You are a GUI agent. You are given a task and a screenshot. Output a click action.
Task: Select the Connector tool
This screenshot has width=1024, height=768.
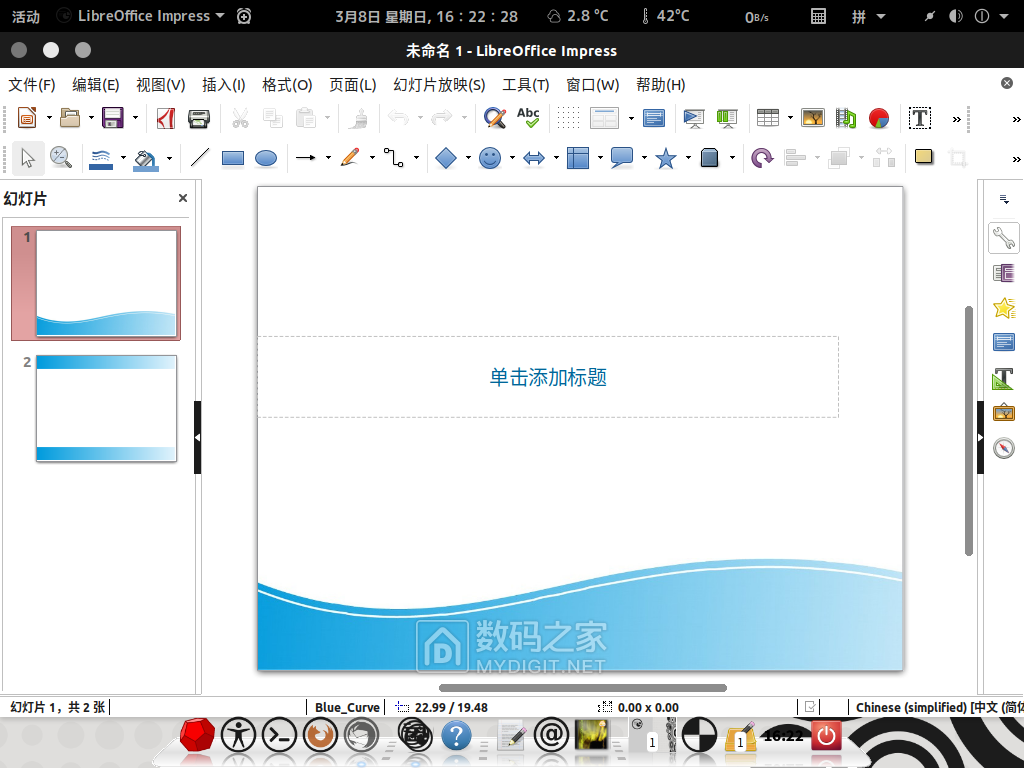click(394, 157)
